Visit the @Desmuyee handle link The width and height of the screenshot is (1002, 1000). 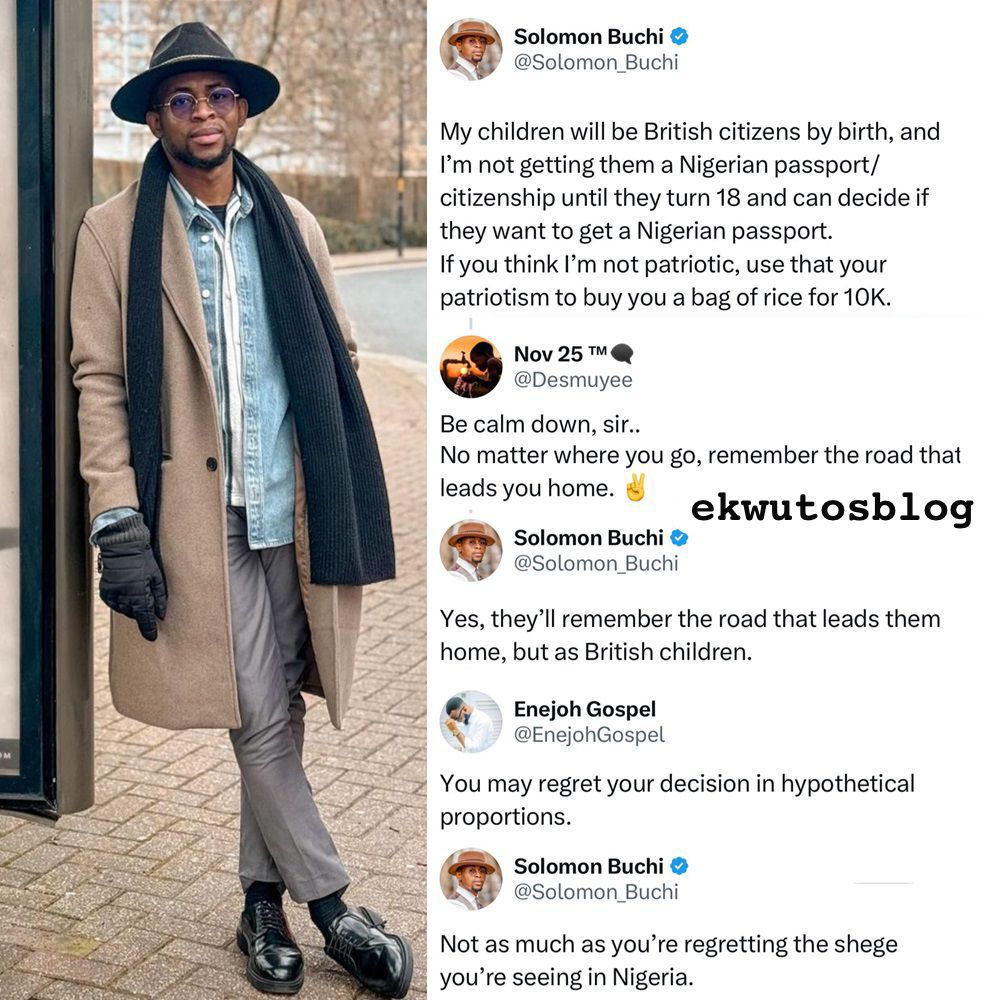click(573, 380)
